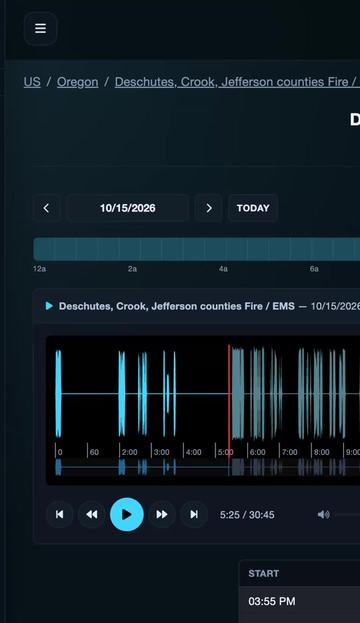Rewind the audio
The width and height of the screenshot is (360, 623).
(x=92, y=515)
